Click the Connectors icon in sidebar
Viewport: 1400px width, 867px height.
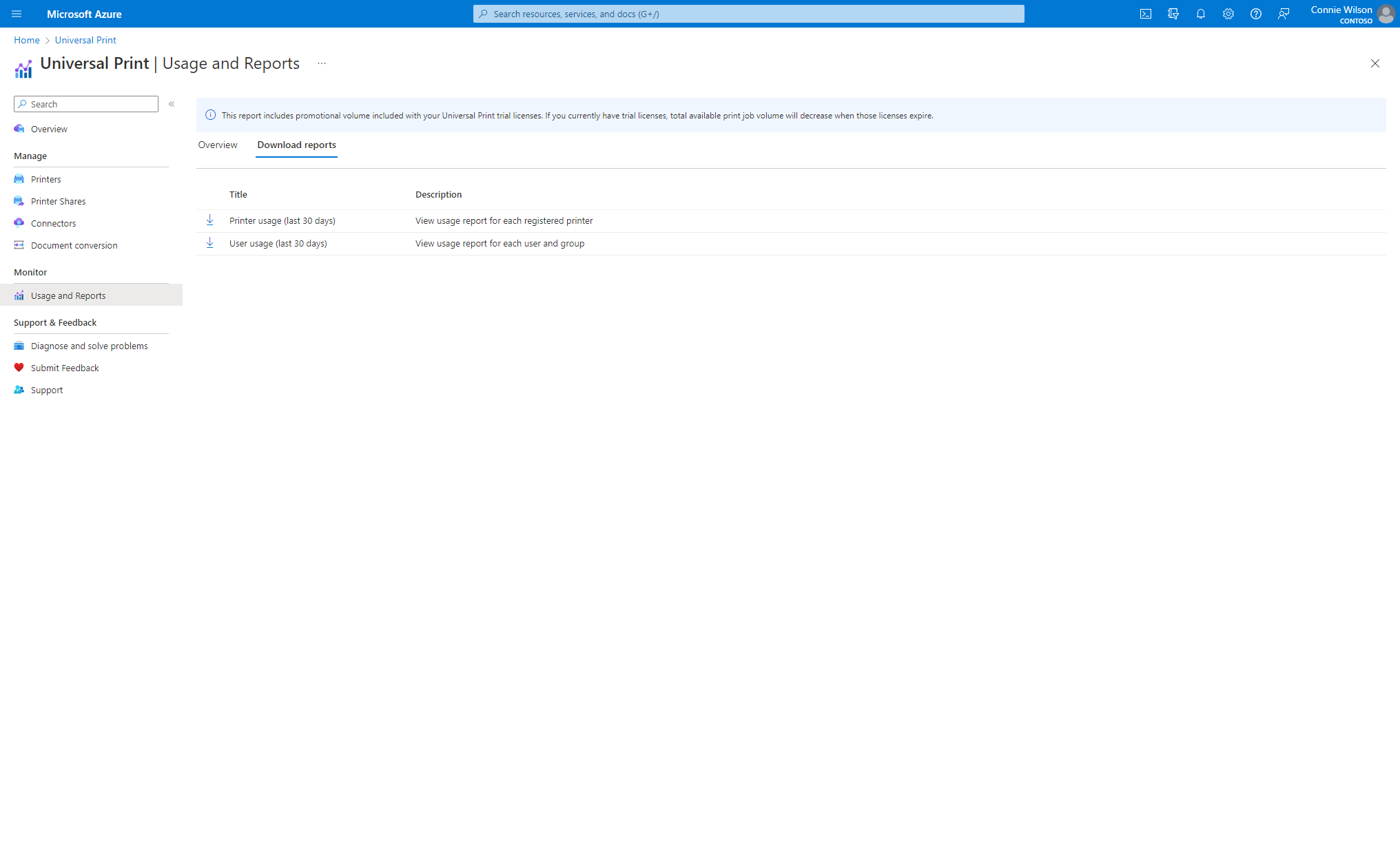(x=19, y=223)
